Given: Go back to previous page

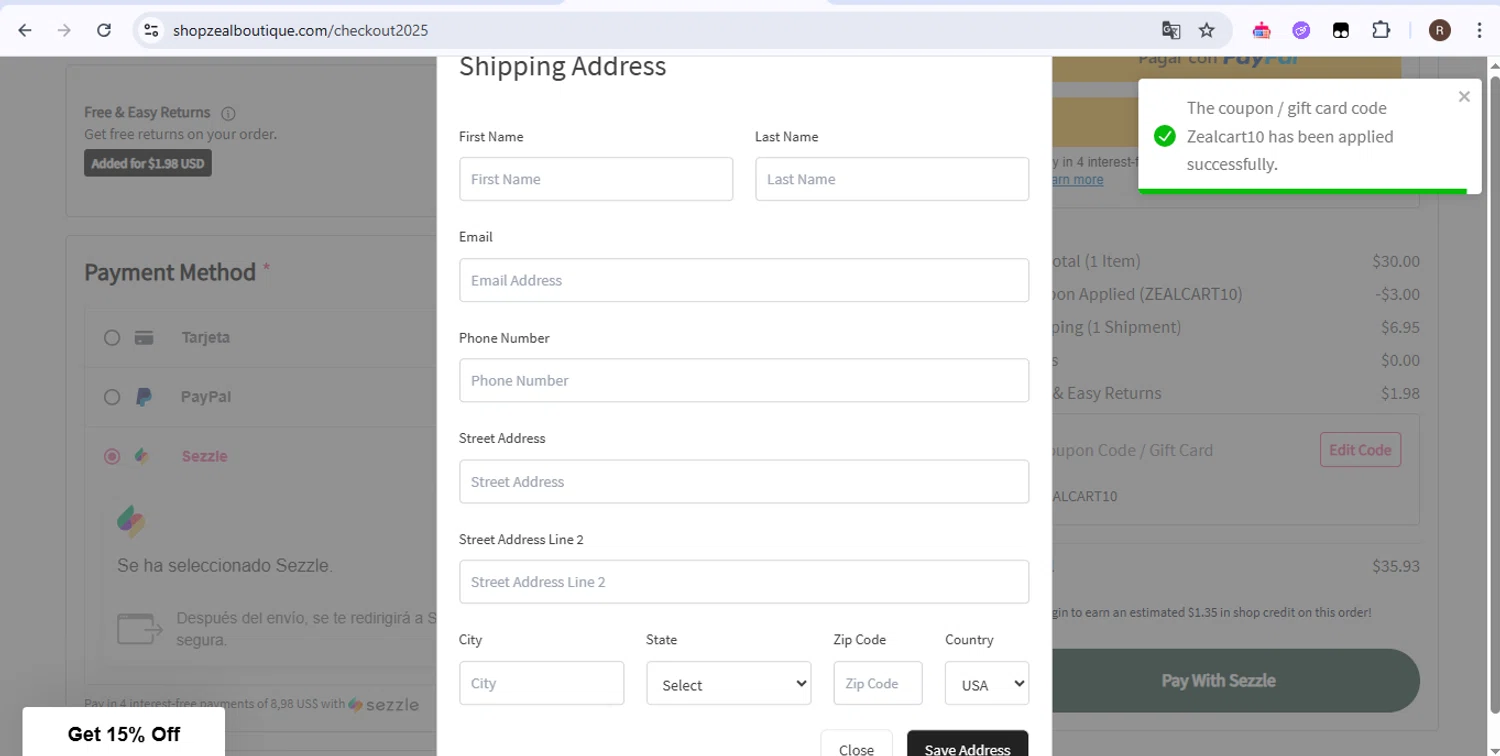Looking at the screenshot, I should (25, 30).
